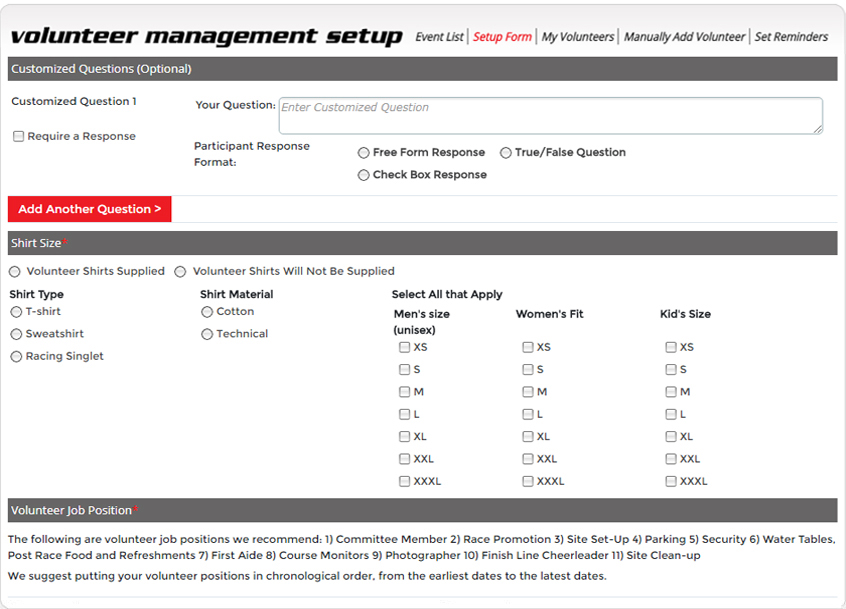Choose the True/False Question option
846x609 pixels.
click(x=506, y=153)
